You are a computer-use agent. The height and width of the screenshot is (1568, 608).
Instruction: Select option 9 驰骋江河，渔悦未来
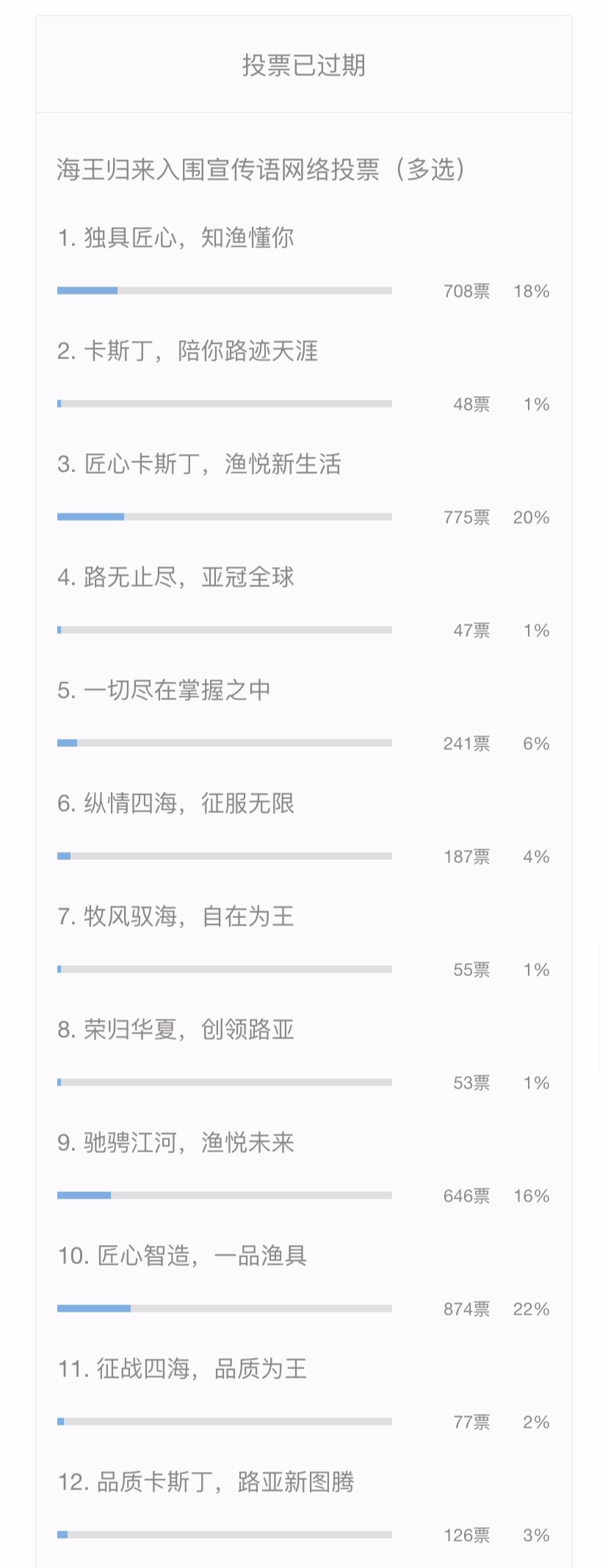click(176, 1143)
